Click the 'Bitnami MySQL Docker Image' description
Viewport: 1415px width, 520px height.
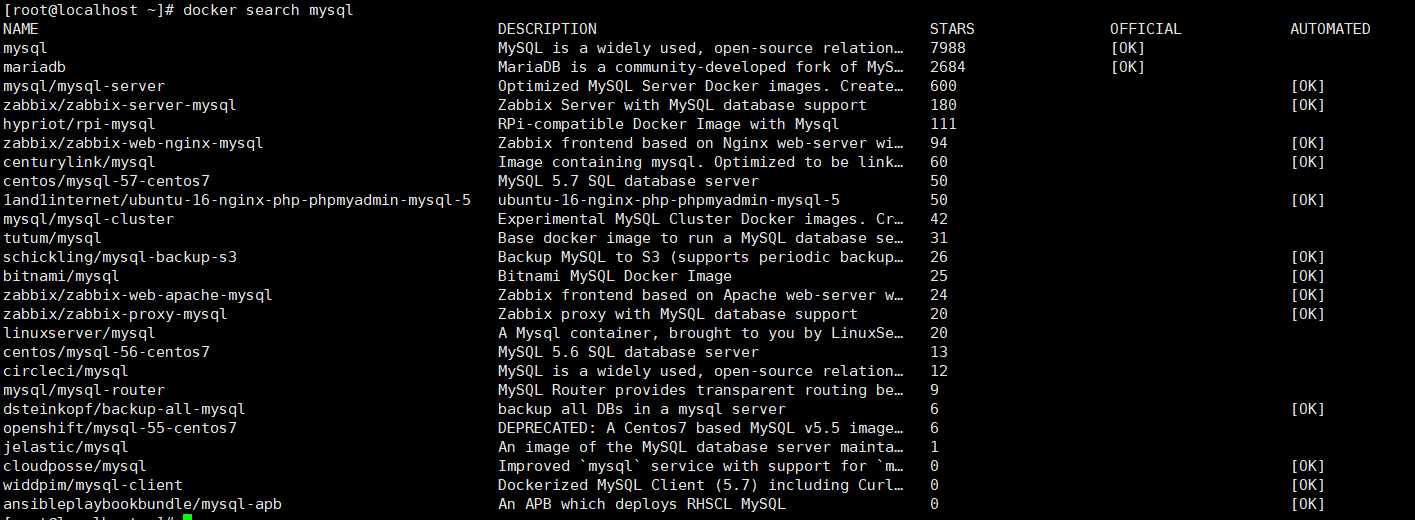pos(615,276)
